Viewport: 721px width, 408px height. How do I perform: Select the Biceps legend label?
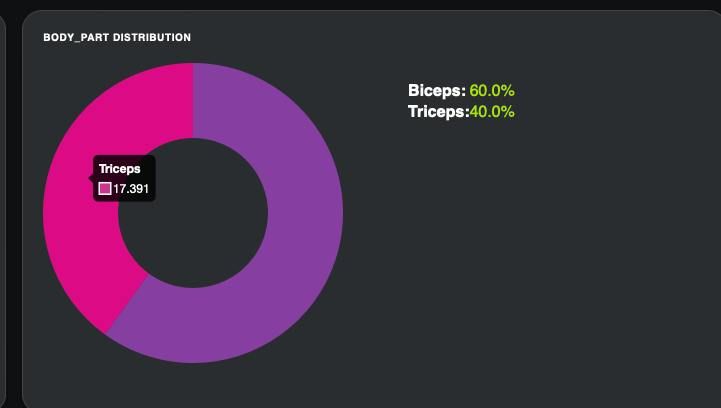pyautogui.click(x=437, y=90)
